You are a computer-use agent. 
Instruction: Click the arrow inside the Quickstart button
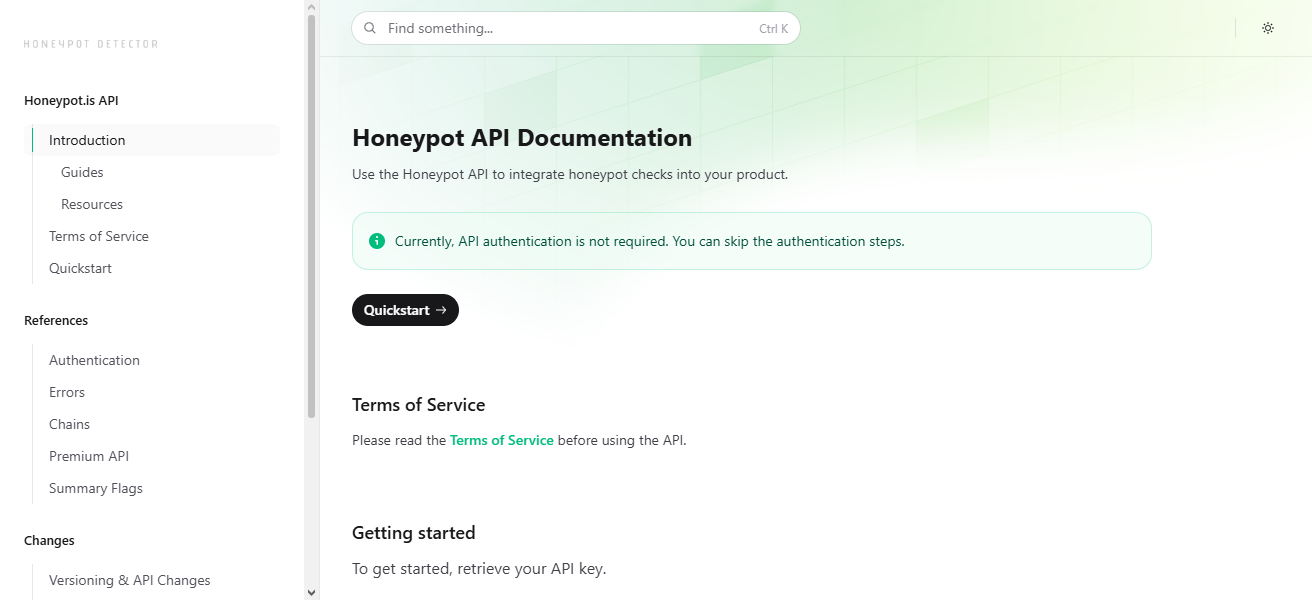click(440, 310)
